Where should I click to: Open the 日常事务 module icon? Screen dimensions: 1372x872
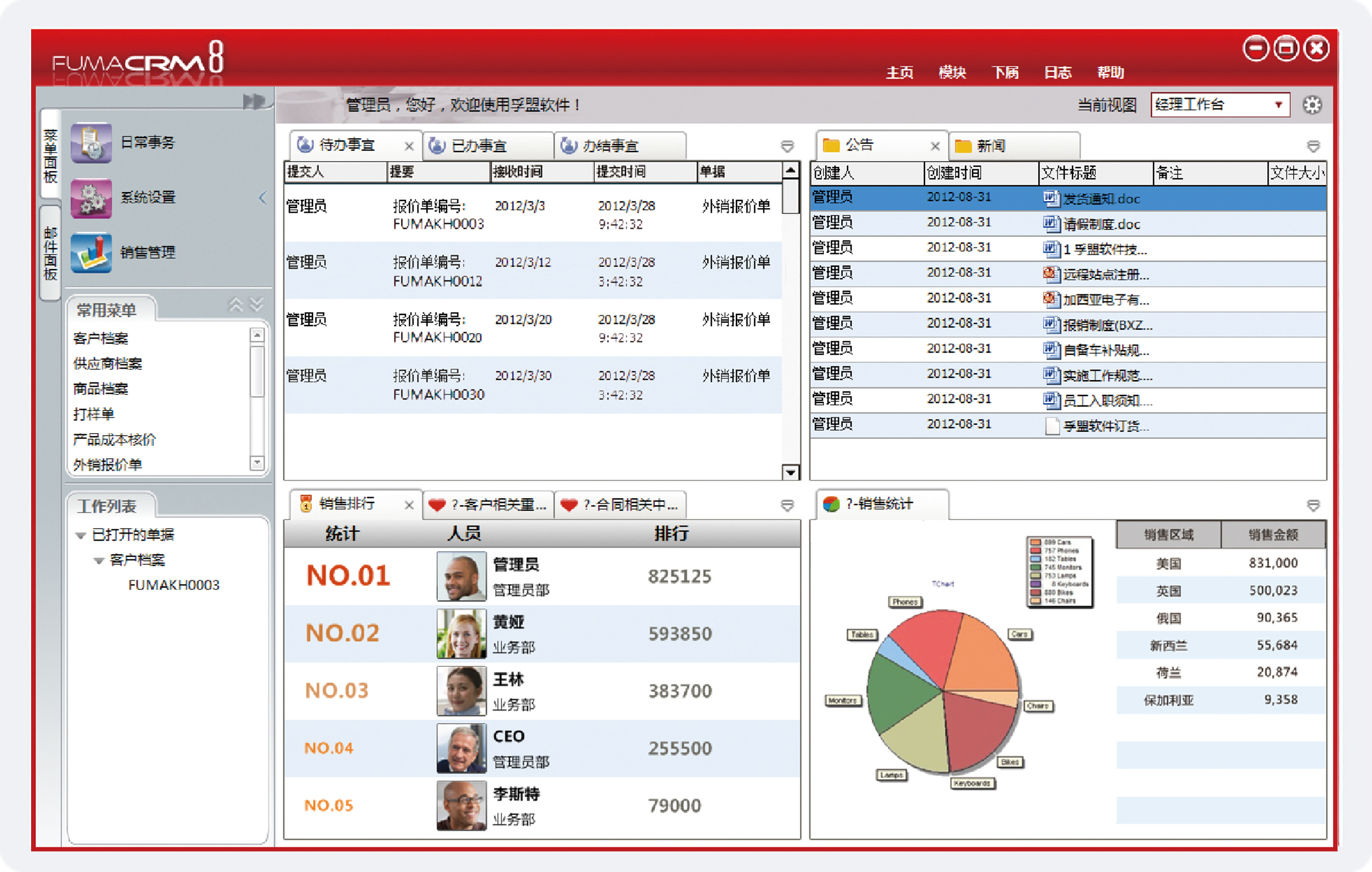(91, 143)
